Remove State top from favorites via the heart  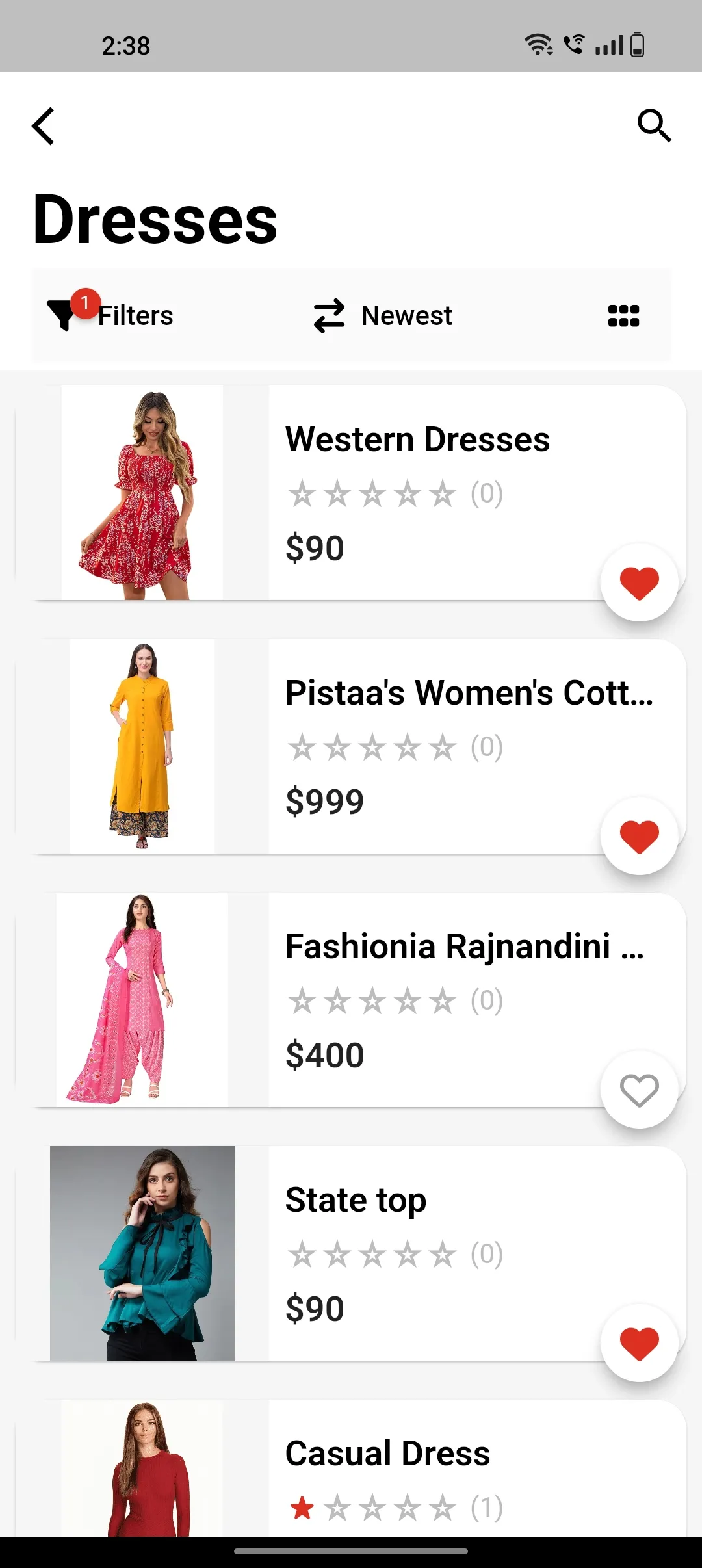(640, 1343)
